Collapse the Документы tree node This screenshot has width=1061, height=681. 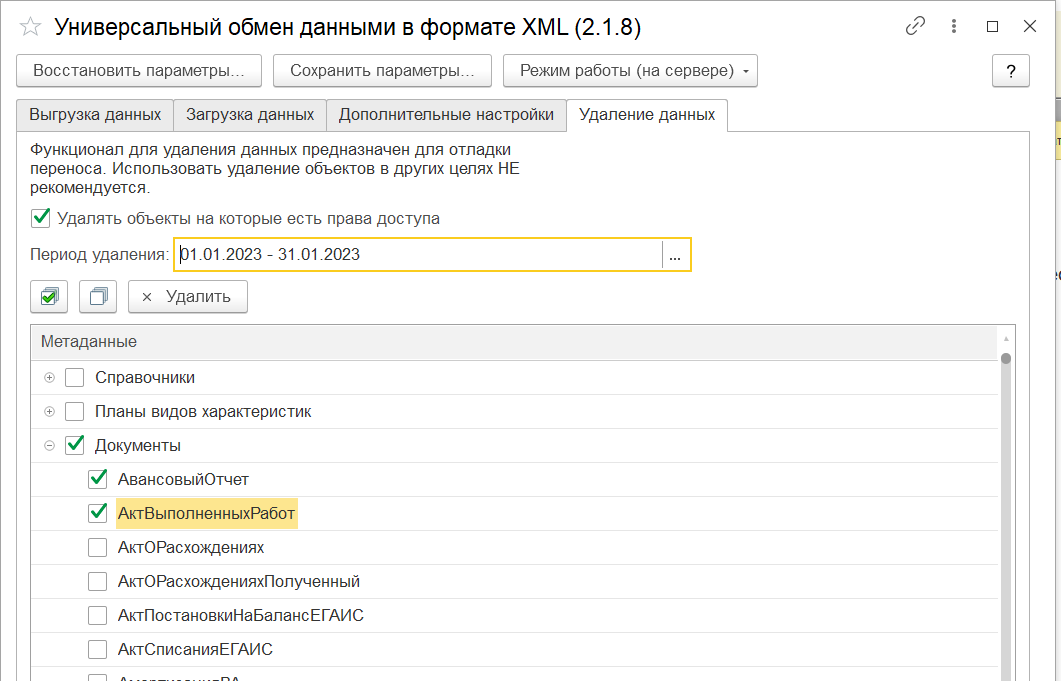(49, 446)
